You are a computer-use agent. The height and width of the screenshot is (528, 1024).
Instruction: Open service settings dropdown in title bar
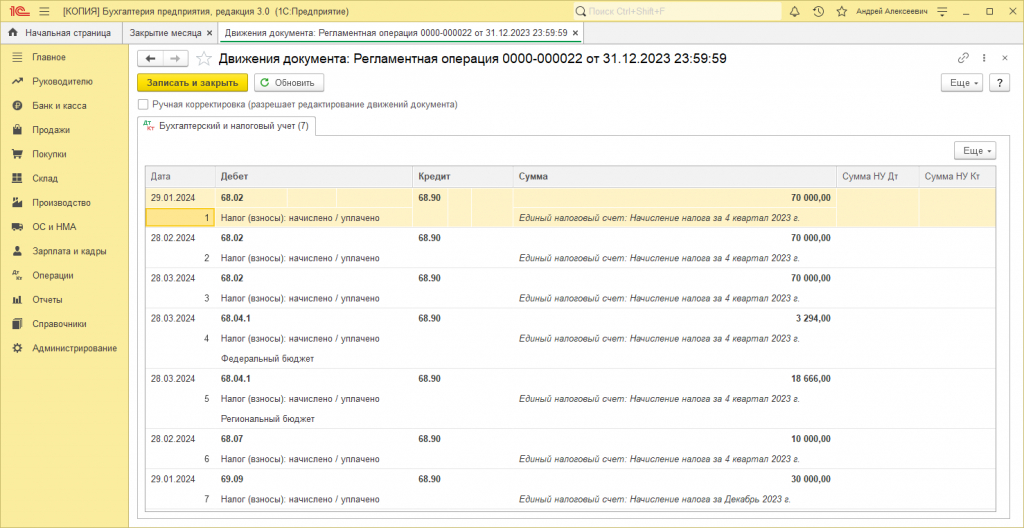click(942, 12)
